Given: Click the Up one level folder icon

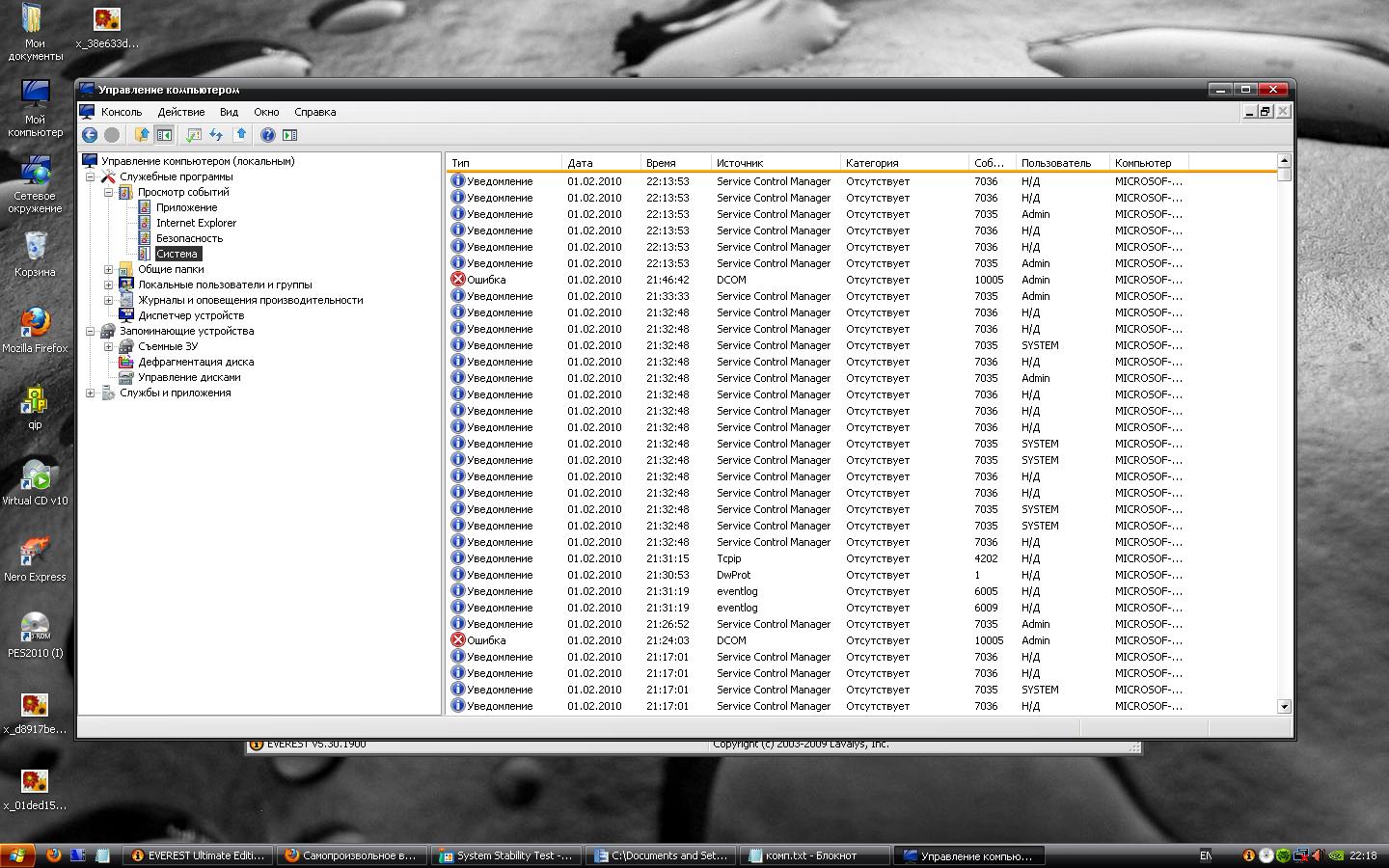Looking at the screenshot, I should 142,135.
